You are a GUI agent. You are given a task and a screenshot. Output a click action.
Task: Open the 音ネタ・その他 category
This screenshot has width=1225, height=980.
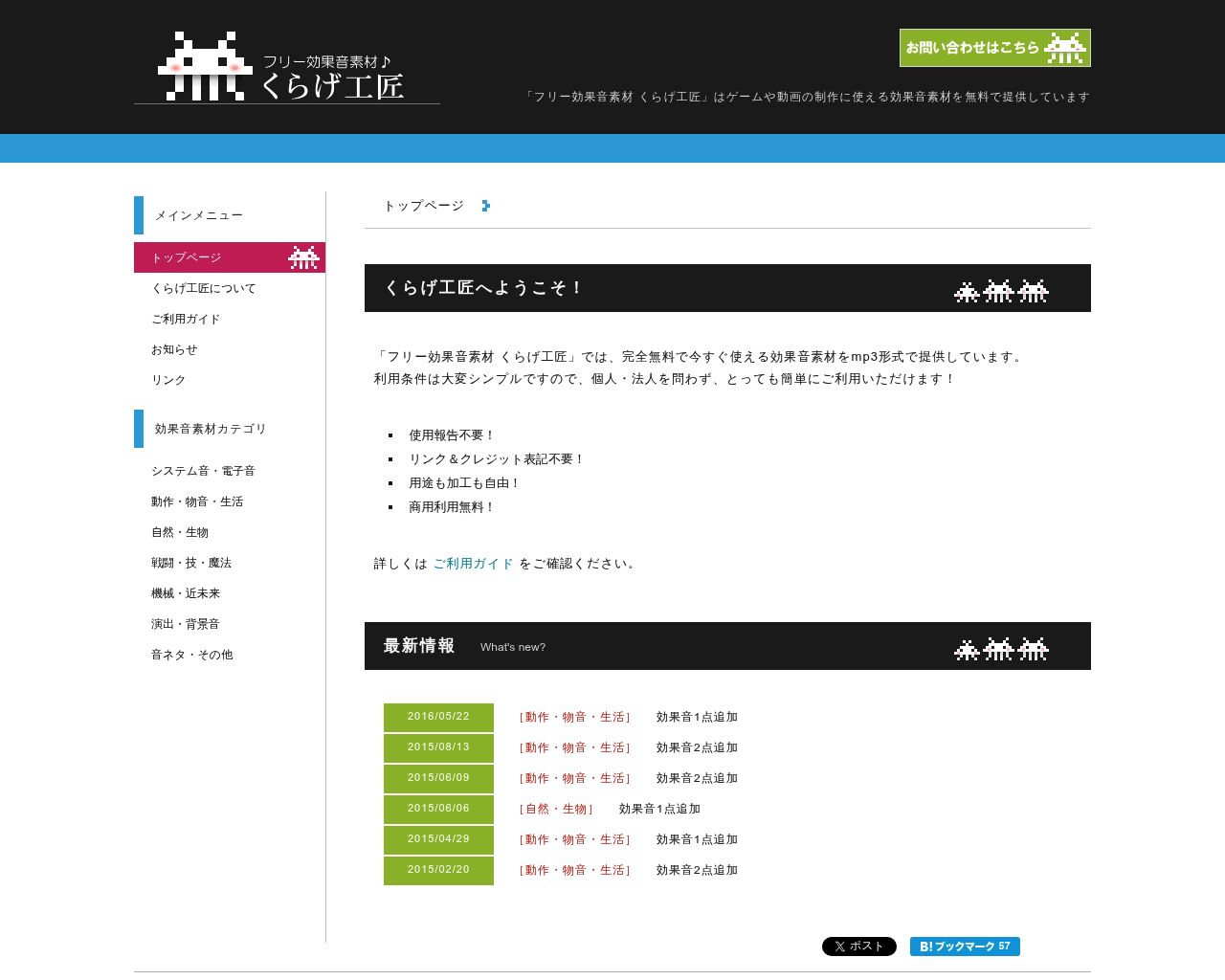192,655
